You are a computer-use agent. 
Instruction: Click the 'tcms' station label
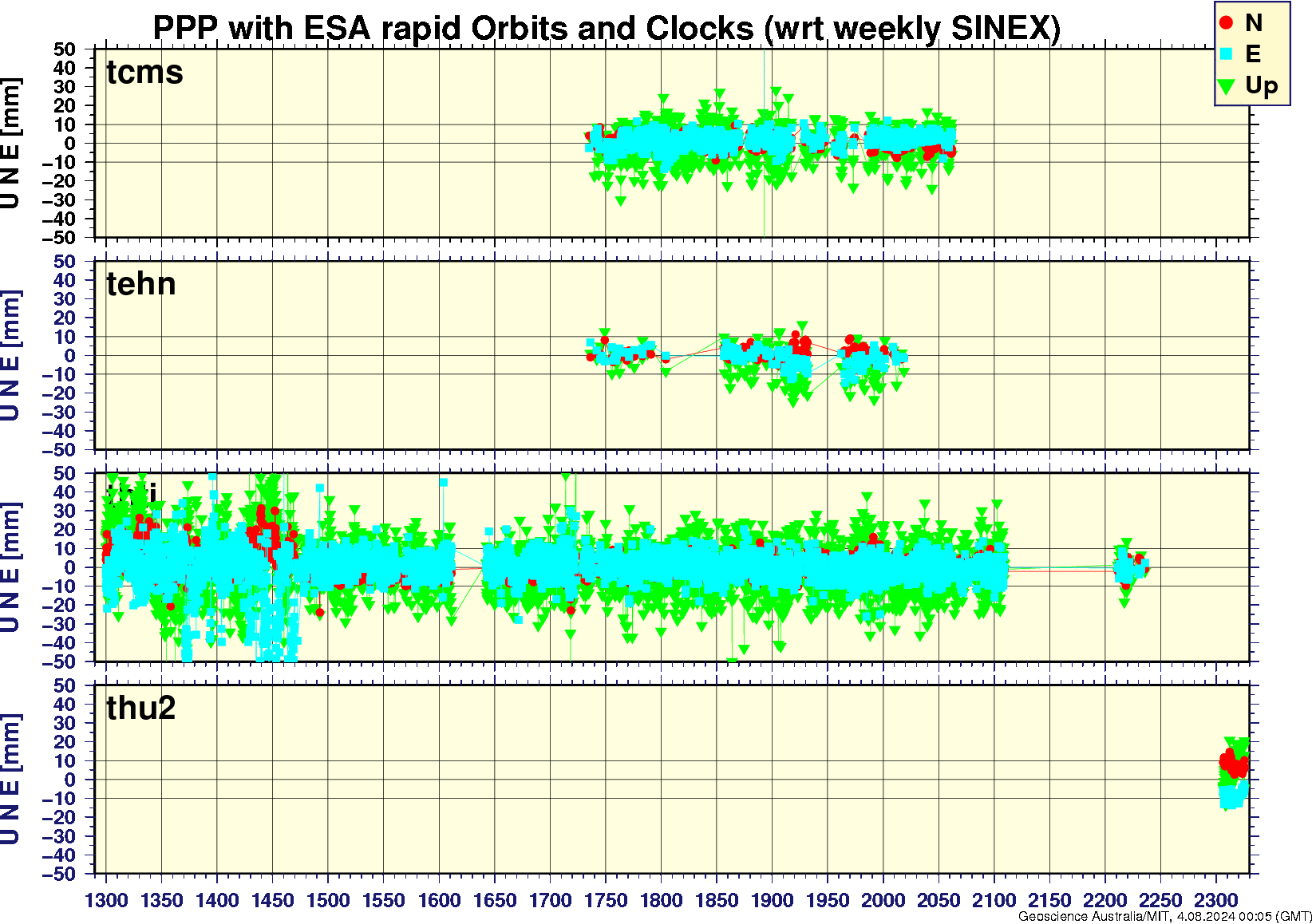click(144, 73)
